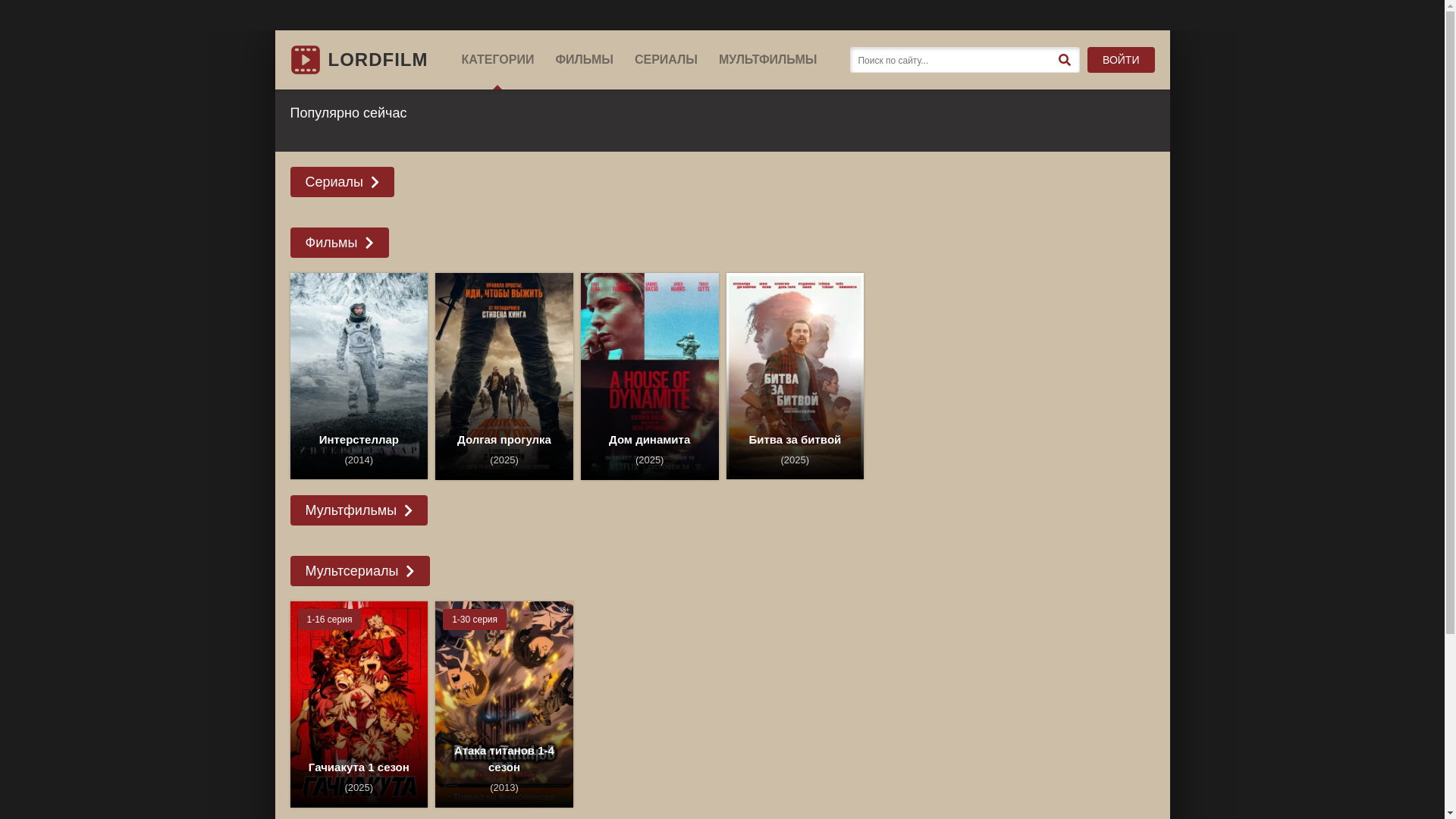The height and width of the screenshot is (819, 1456).
Task: Click the search magnifier icon
Action: tap(1064, 60)
